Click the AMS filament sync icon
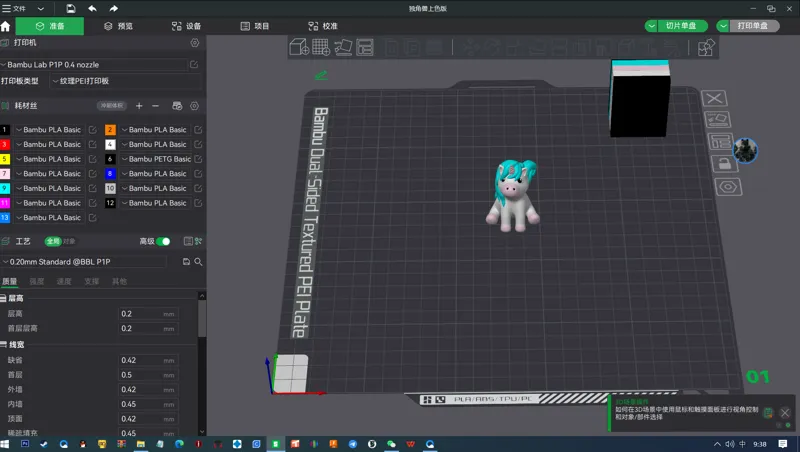 tap(177, 106)
